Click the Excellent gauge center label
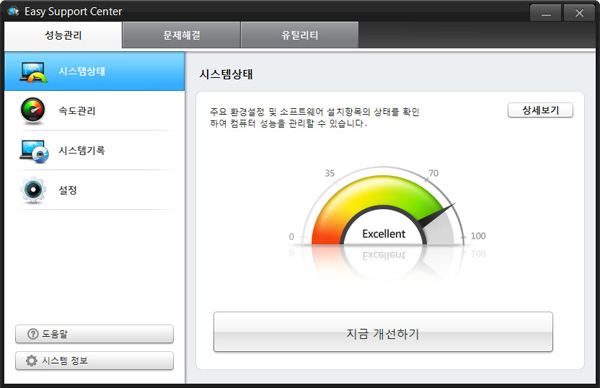Viewport: 600px width, 388px height. point(383,234)
